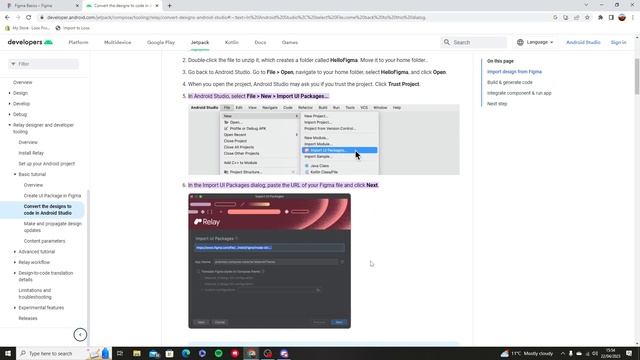Expand the Debug section in sidebar
This screenshot has height=360, width=640.
click(10, 114)
